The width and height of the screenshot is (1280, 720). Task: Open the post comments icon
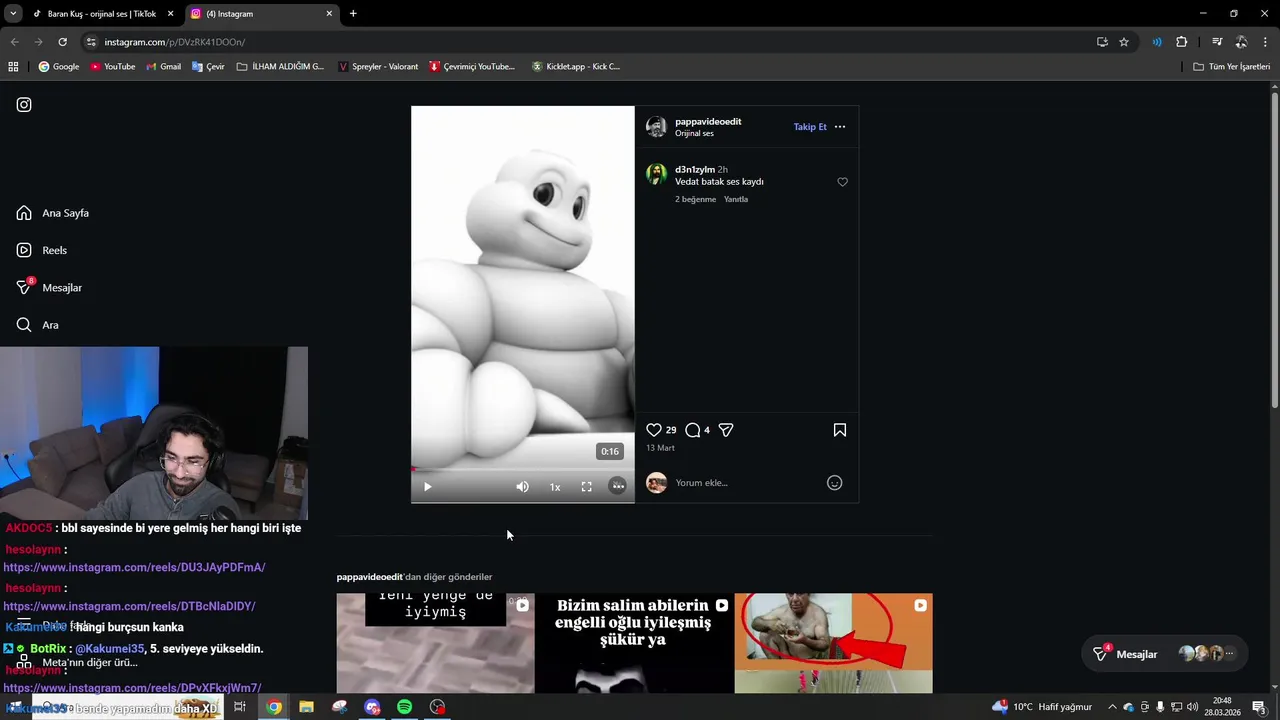693,430
